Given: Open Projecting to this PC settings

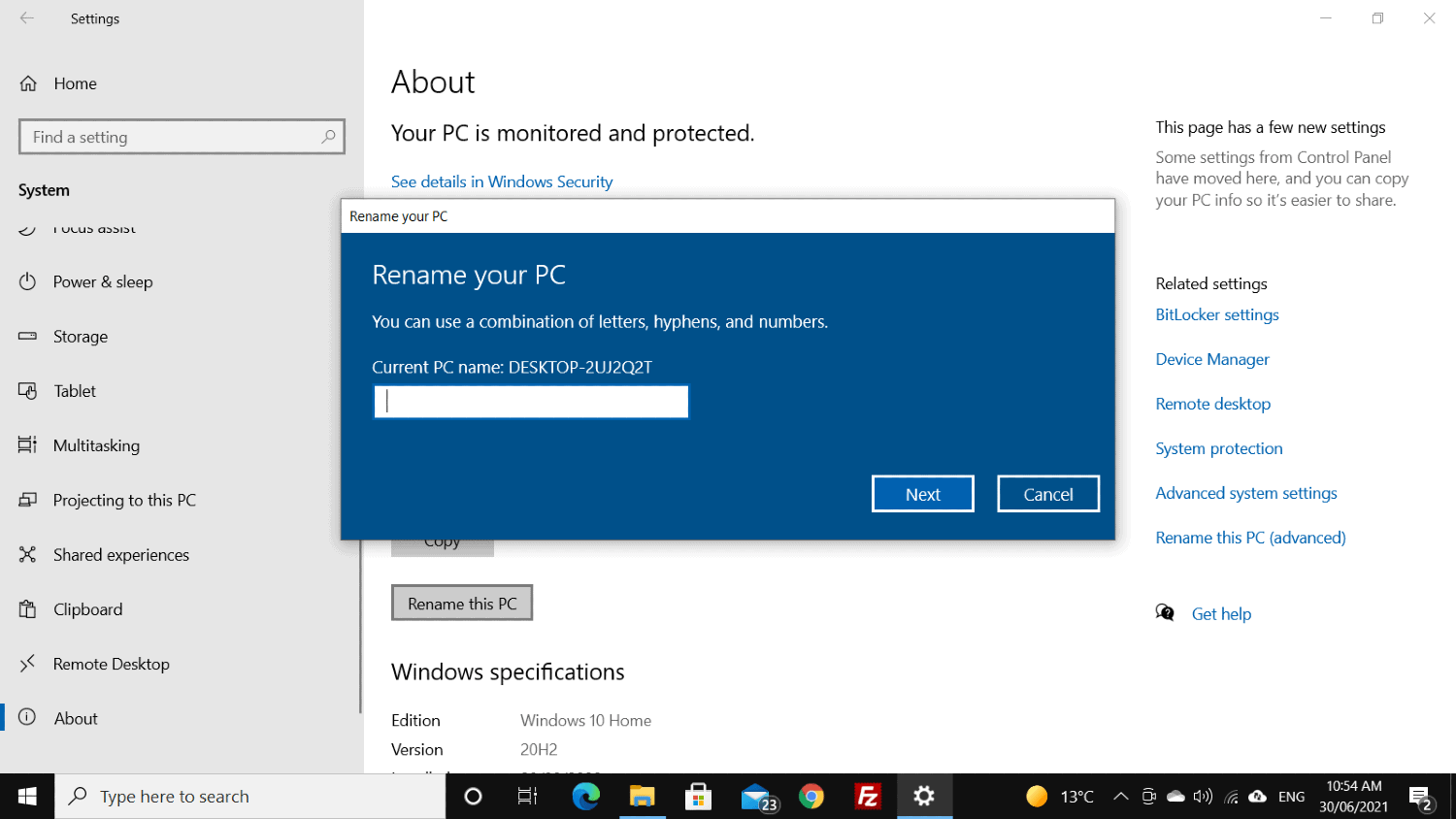Looking at the screenshot, I should [x=123, y=500].
